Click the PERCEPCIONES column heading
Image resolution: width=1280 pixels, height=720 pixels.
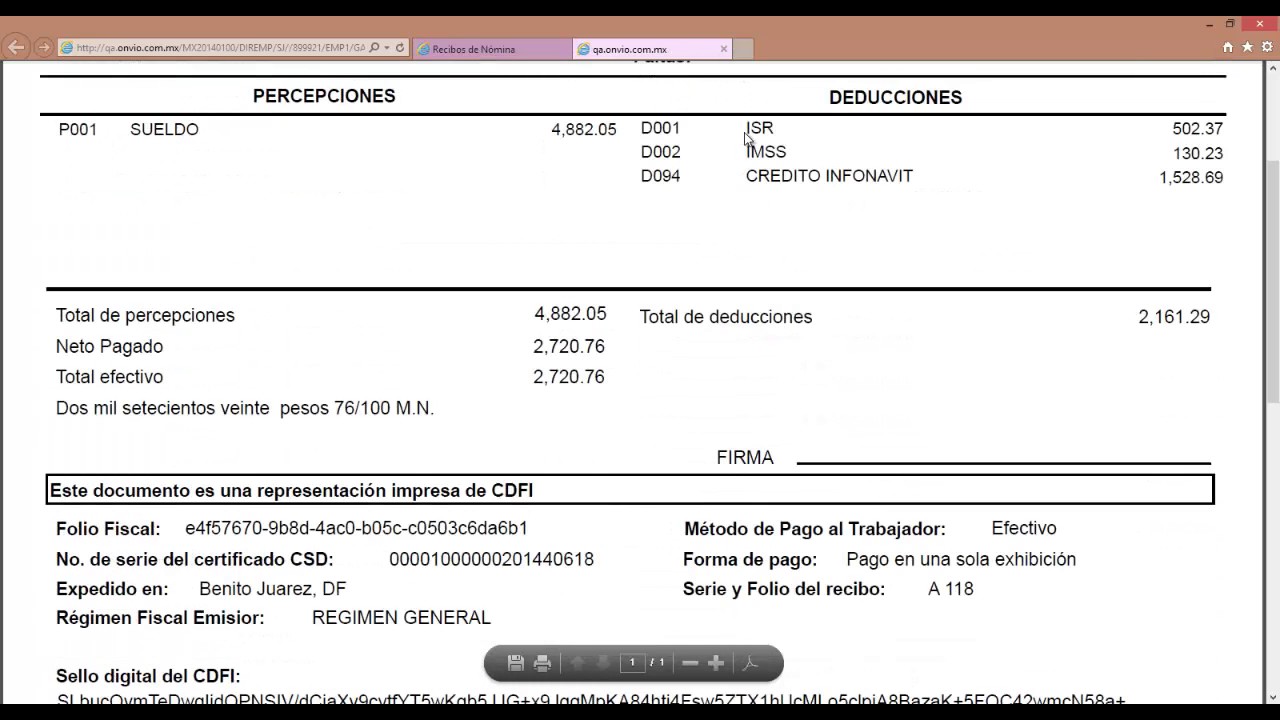[324, 96]
